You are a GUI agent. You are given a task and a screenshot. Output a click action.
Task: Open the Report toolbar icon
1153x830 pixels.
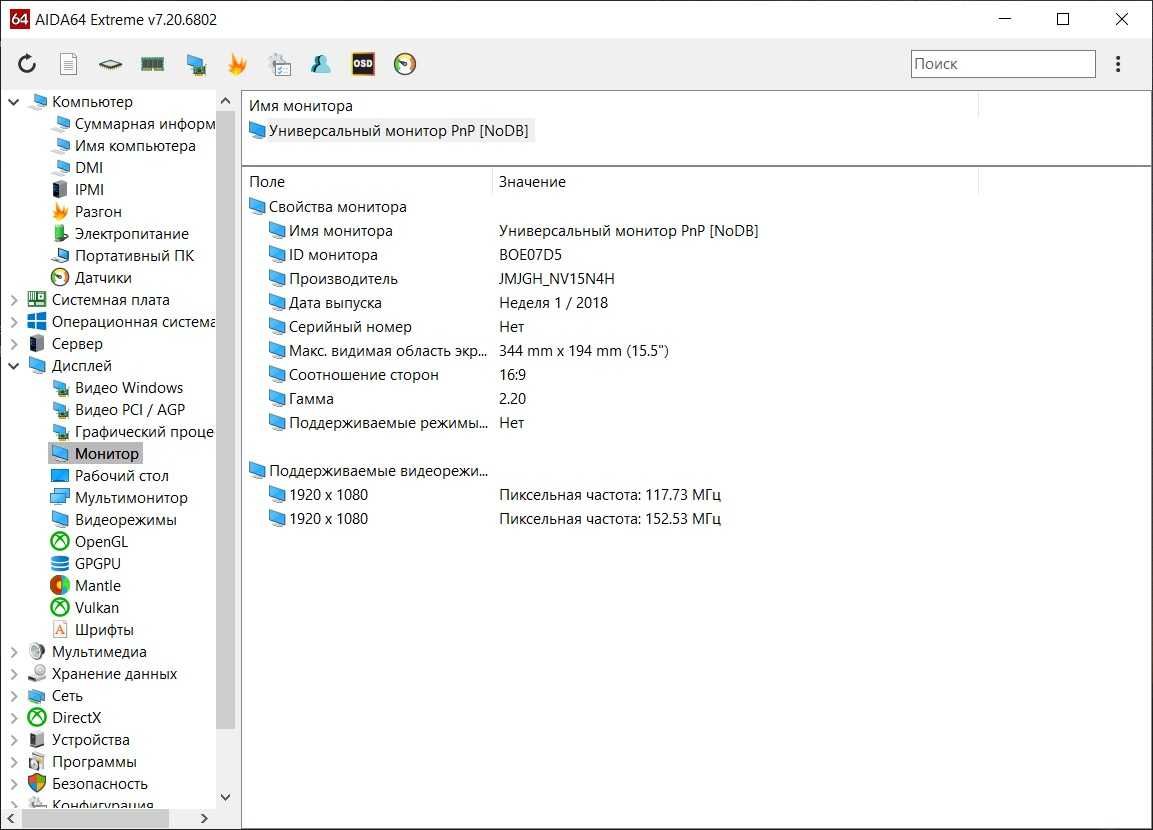(68, 64)
